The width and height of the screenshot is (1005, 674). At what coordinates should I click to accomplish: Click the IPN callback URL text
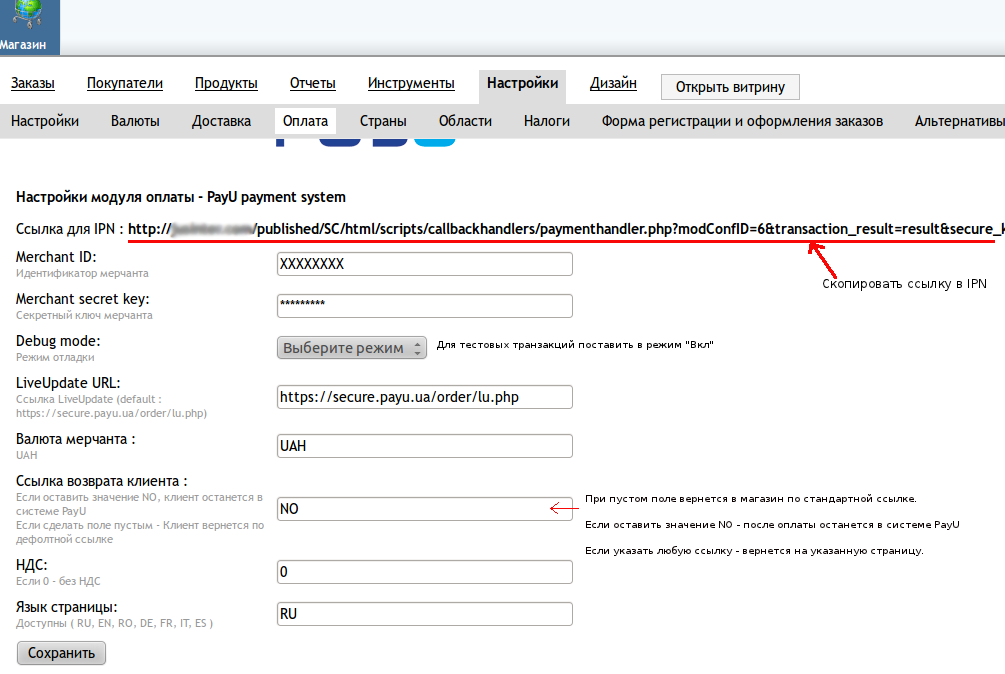click(566, 229)
